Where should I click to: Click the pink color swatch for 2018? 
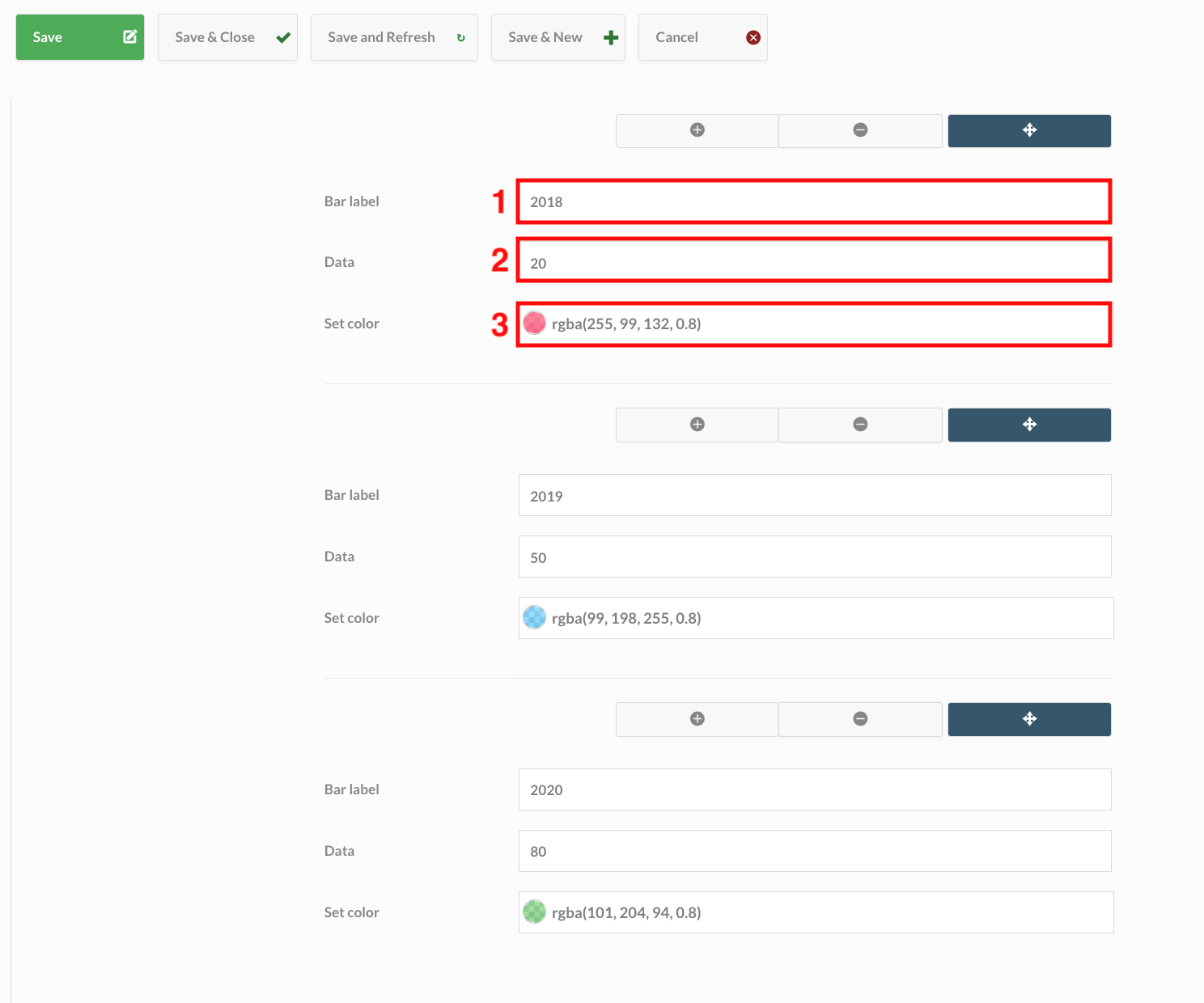point(535,323)
